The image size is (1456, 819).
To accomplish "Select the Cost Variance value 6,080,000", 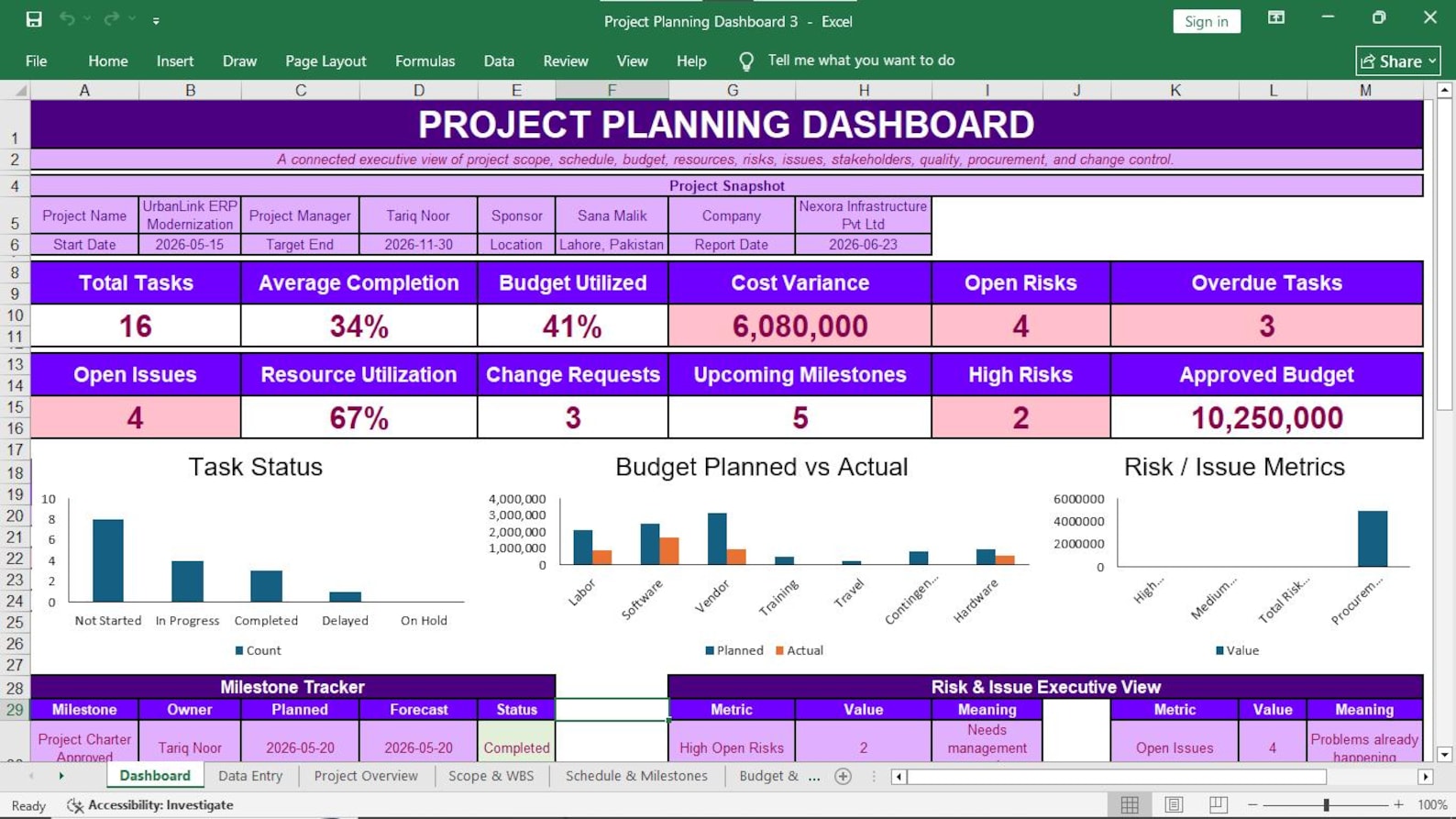I will point(800,326).
